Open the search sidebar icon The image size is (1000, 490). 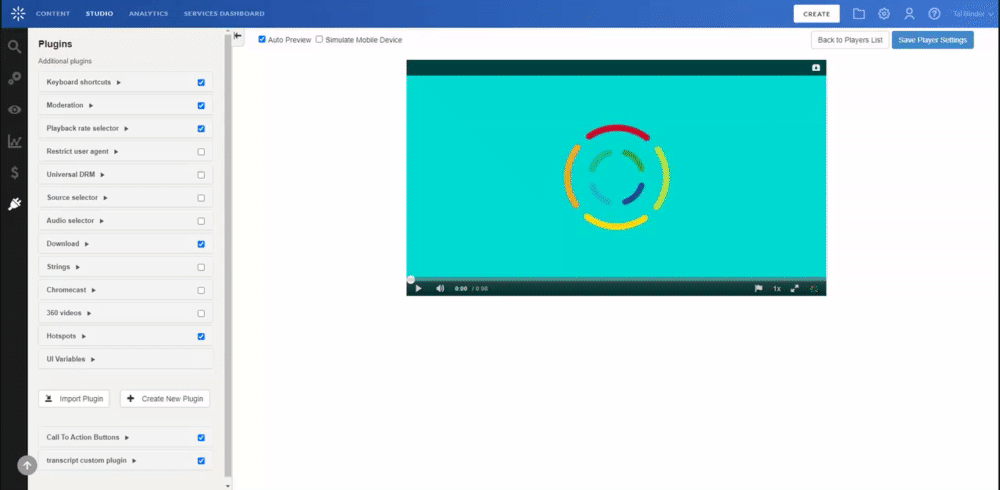pos(14,47)
